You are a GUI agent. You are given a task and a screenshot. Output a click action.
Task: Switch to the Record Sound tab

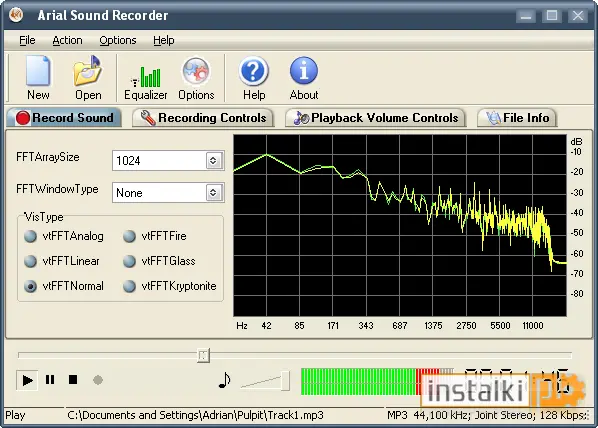click(x=64, y=118)
